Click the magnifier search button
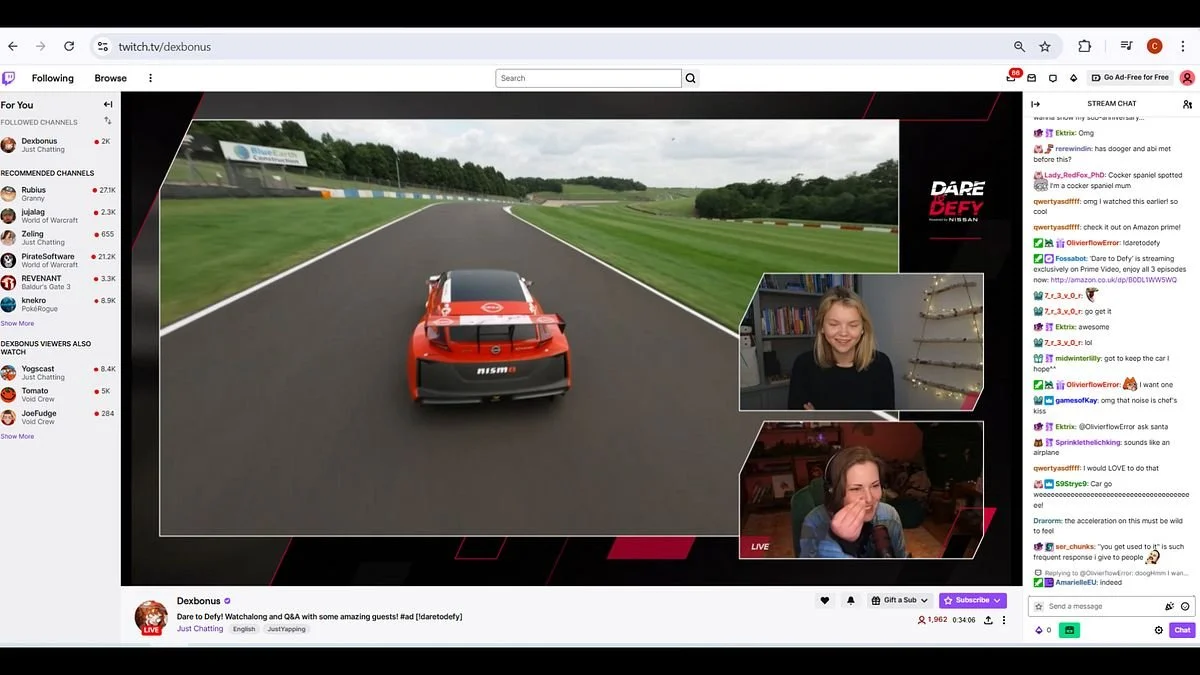 691,78
